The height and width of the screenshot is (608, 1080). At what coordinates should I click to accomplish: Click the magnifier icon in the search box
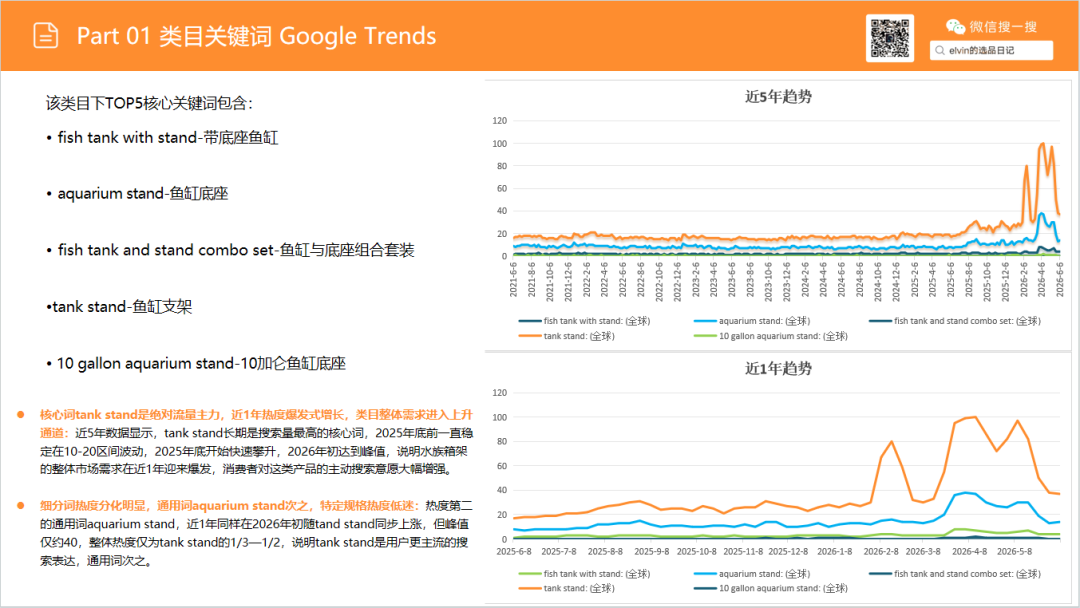pos(939,50)
